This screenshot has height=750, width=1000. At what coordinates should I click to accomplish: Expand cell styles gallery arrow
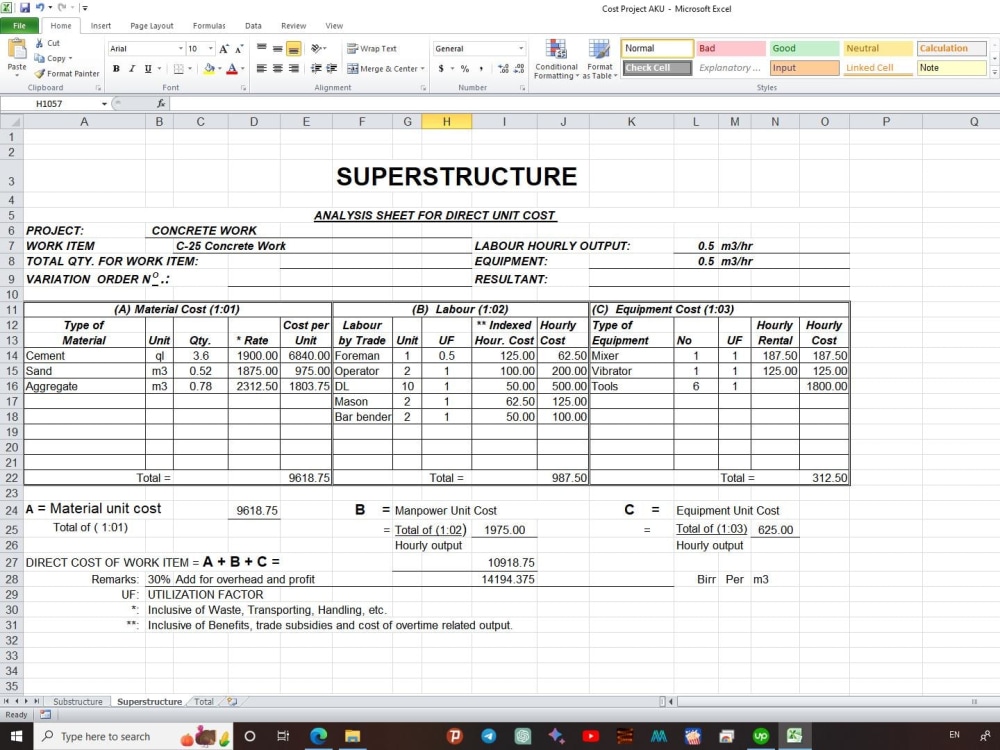click(x=994, y=73)
